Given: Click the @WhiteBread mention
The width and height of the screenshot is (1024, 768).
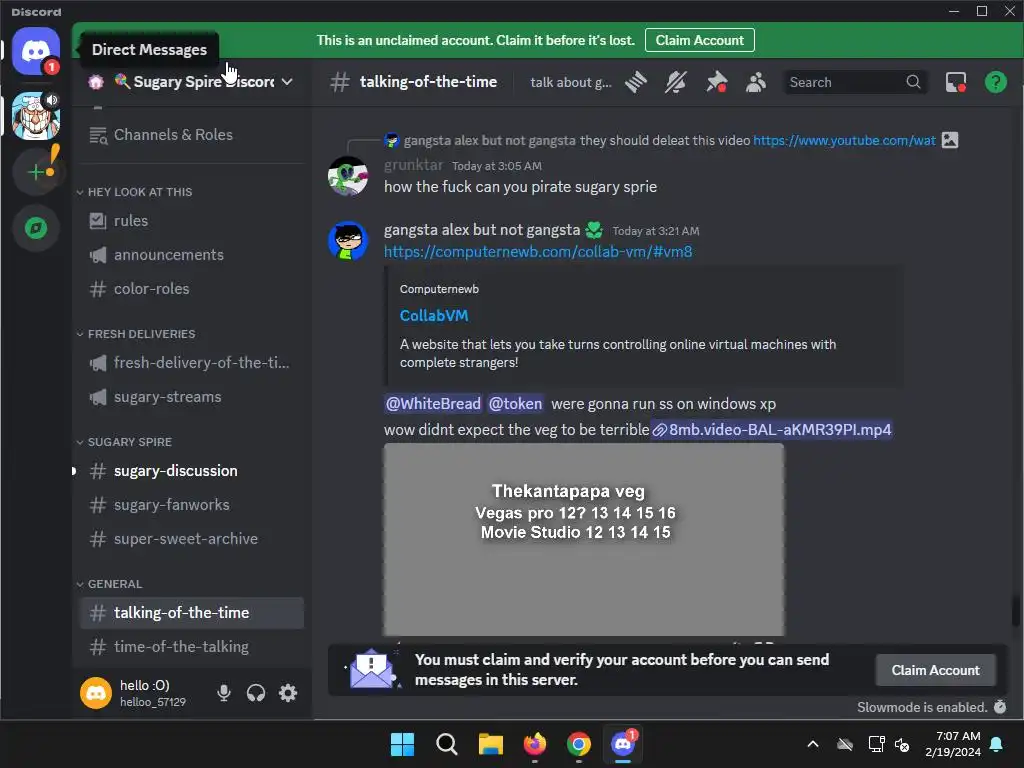Looking at the screenshot, I should (x=433, y=404).
